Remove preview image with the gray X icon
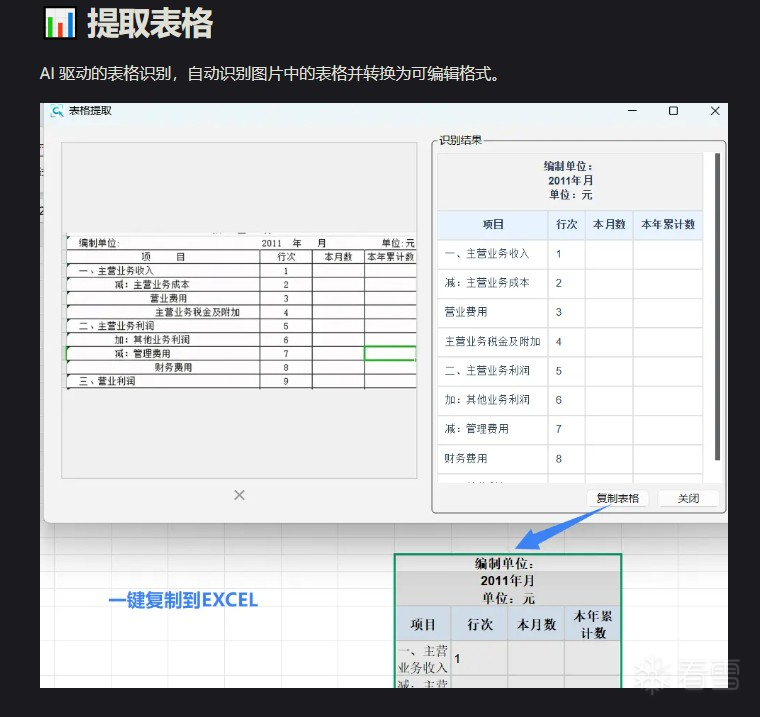Viewport: 760px width, 717px height. (x=239, y=495)
